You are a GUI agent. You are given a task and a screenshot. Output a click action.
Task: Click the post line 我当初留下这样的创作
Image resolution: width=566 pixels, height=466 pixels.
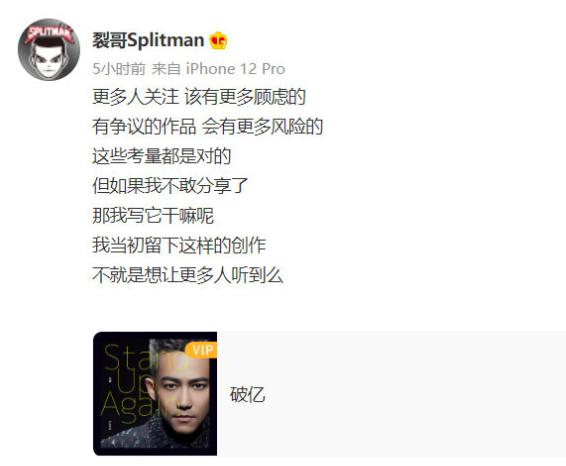179,245
